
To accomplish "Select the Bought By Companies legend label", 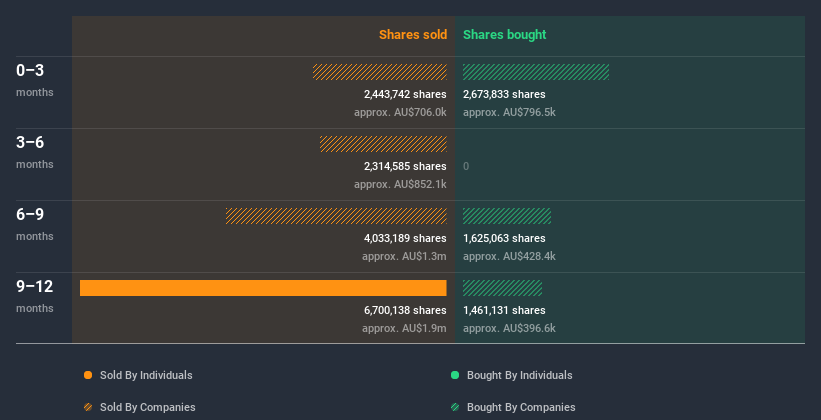I will point(521,407).
